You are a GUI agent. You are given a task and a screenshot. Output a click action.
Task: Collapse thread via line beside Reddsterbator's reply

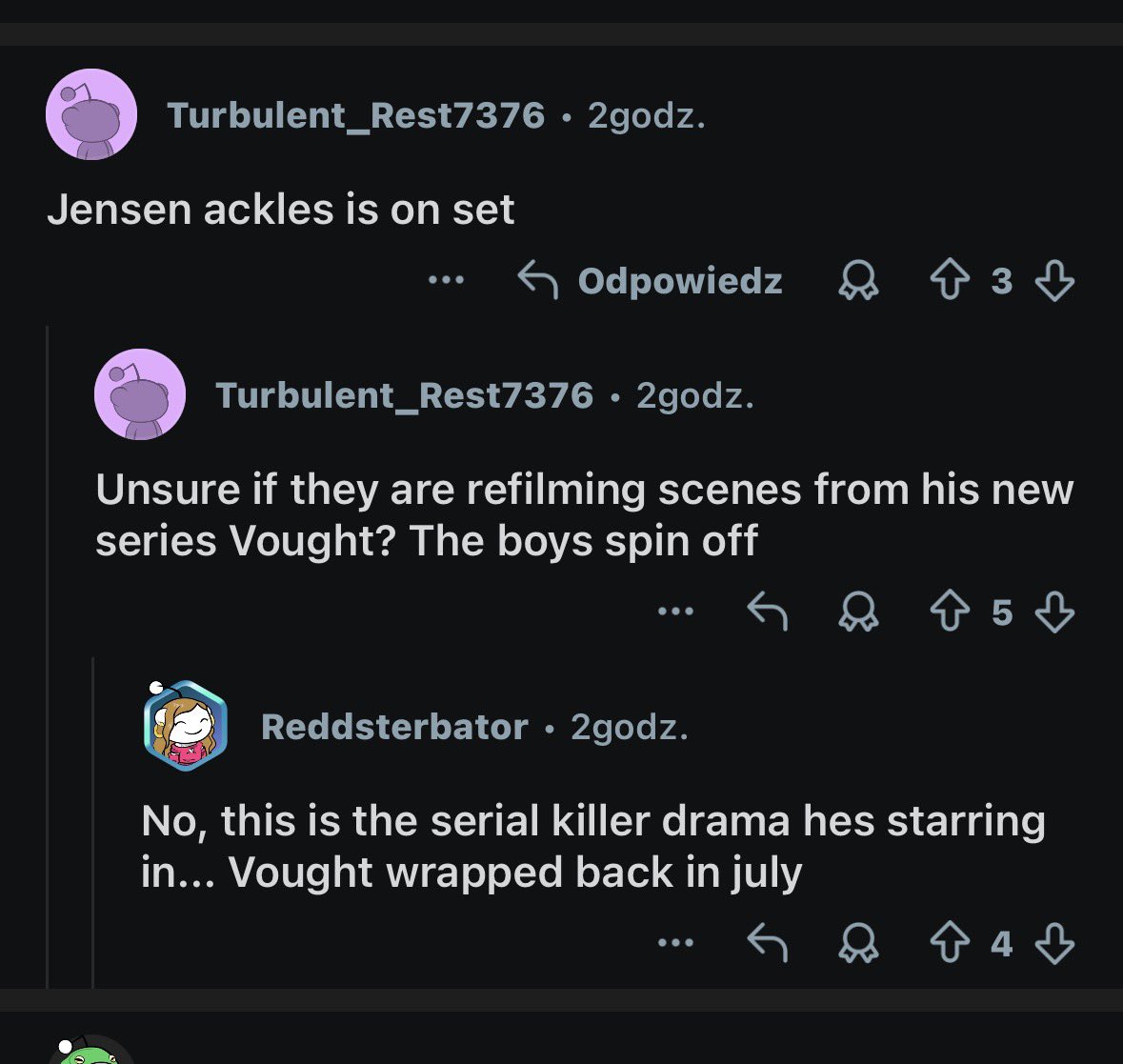pos(93,822)
